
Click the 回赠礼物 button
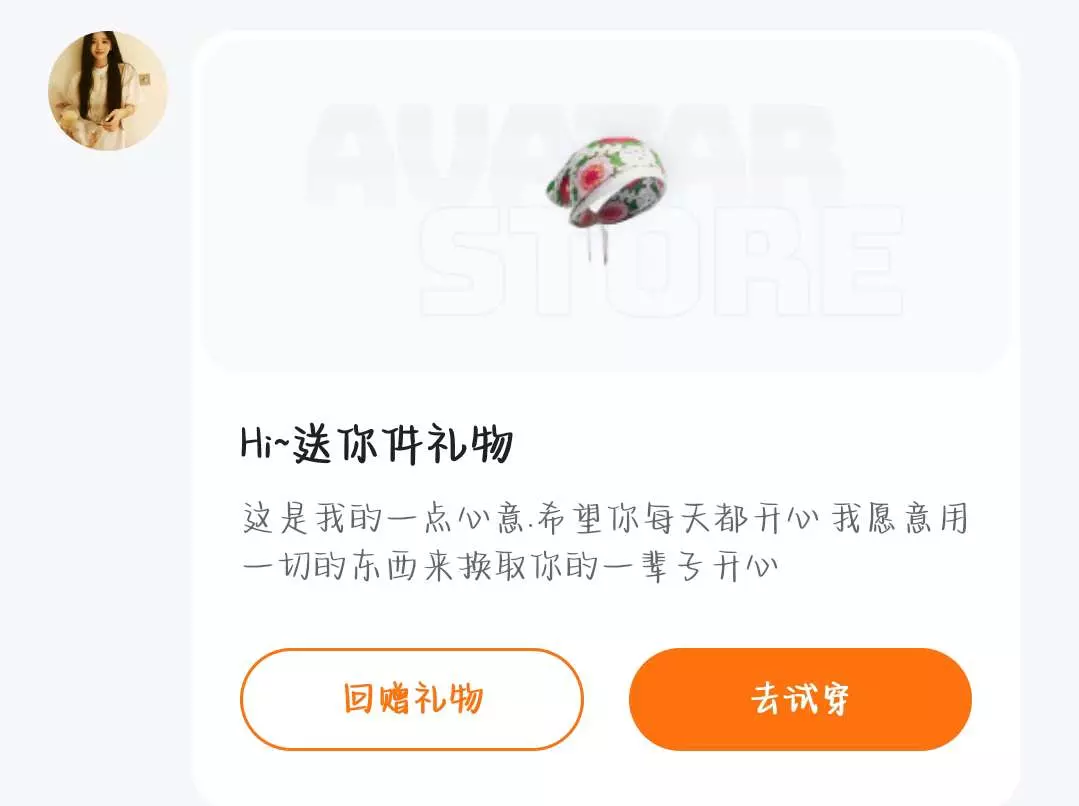412,699
